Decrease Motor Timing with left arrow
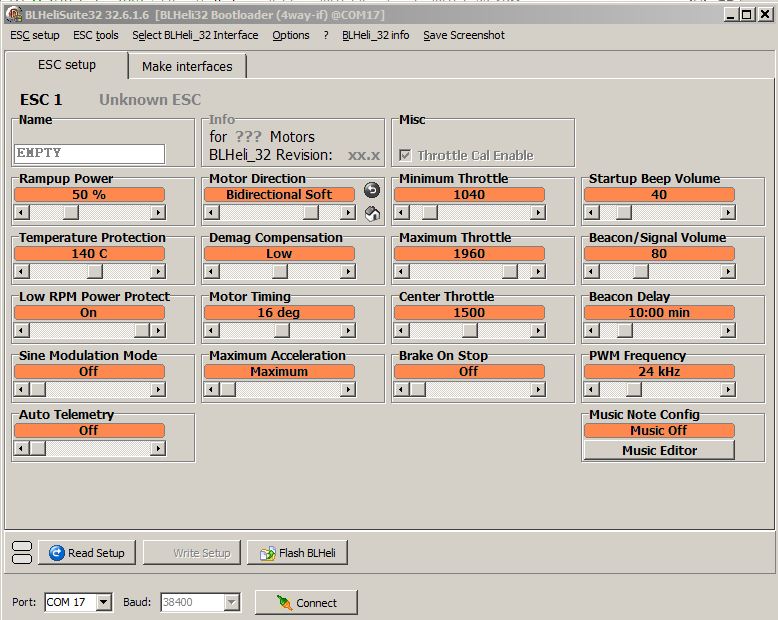The width and height of the screenshot is (778, 620). coord(211,330)
